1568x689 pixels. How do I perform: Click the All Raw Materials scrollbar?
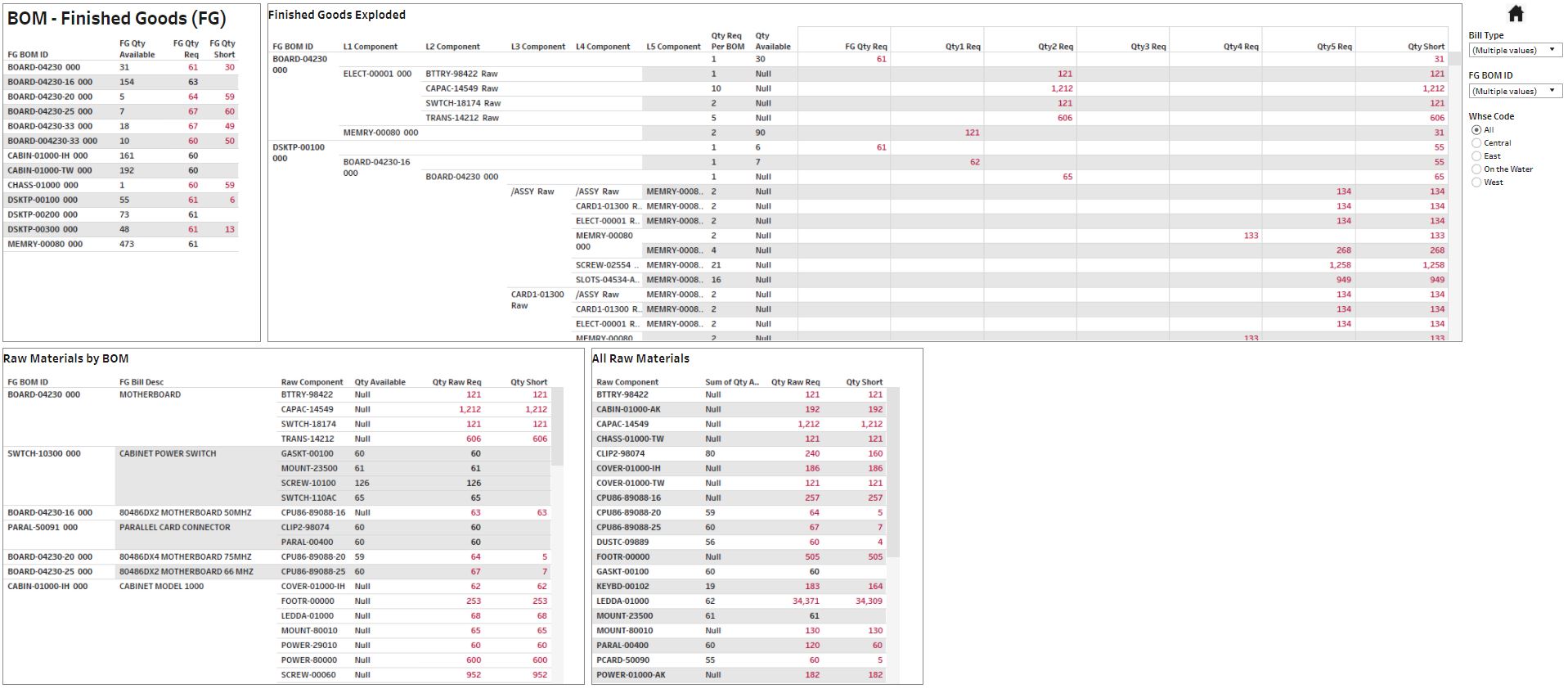(893, 472)
